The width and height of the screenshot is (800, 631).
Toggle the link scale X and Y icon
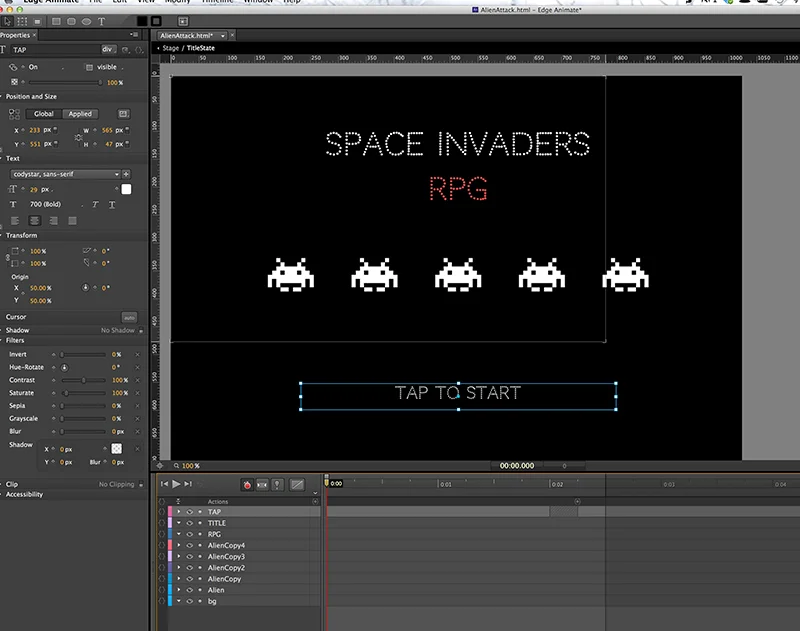[8, 257]
